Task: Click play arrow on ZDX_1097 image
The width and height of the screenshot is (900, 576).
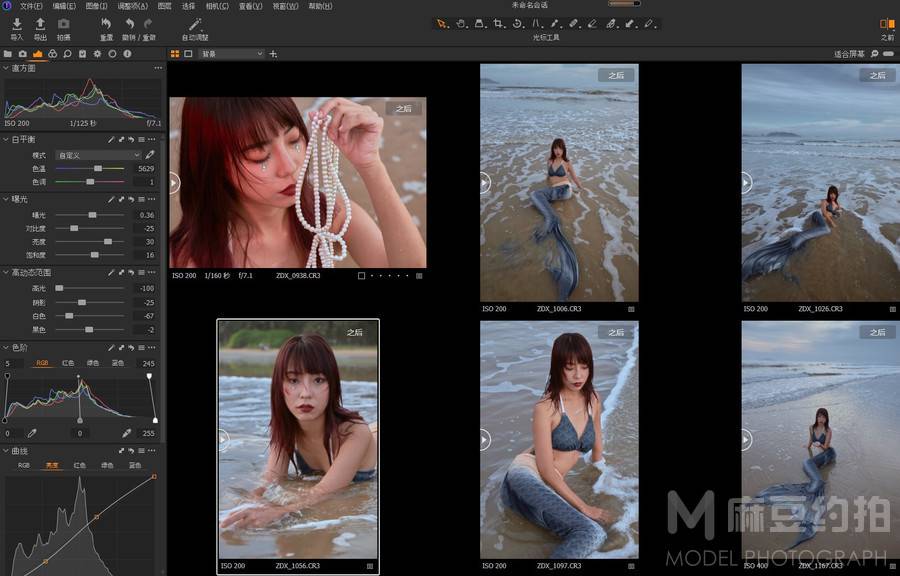Action: pos(485,440)
